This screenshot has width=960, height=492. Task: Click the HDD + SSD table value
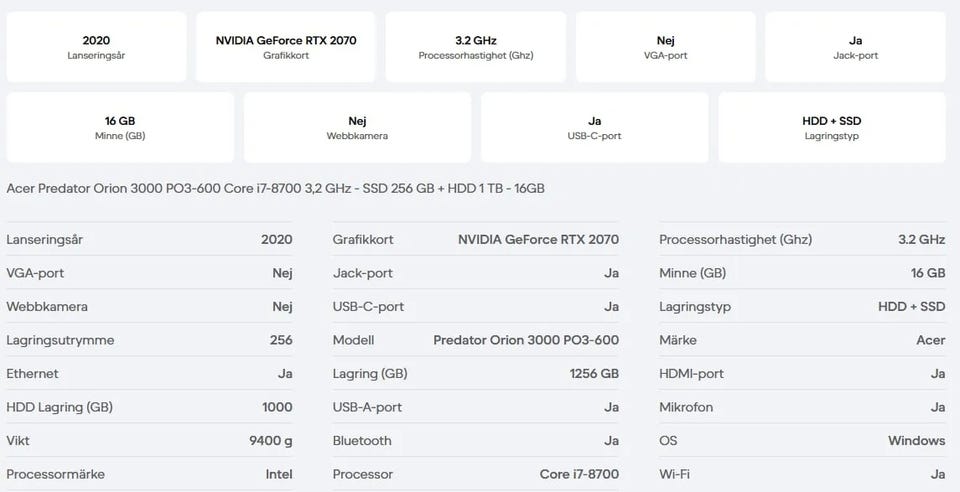[x=912, y=307]
